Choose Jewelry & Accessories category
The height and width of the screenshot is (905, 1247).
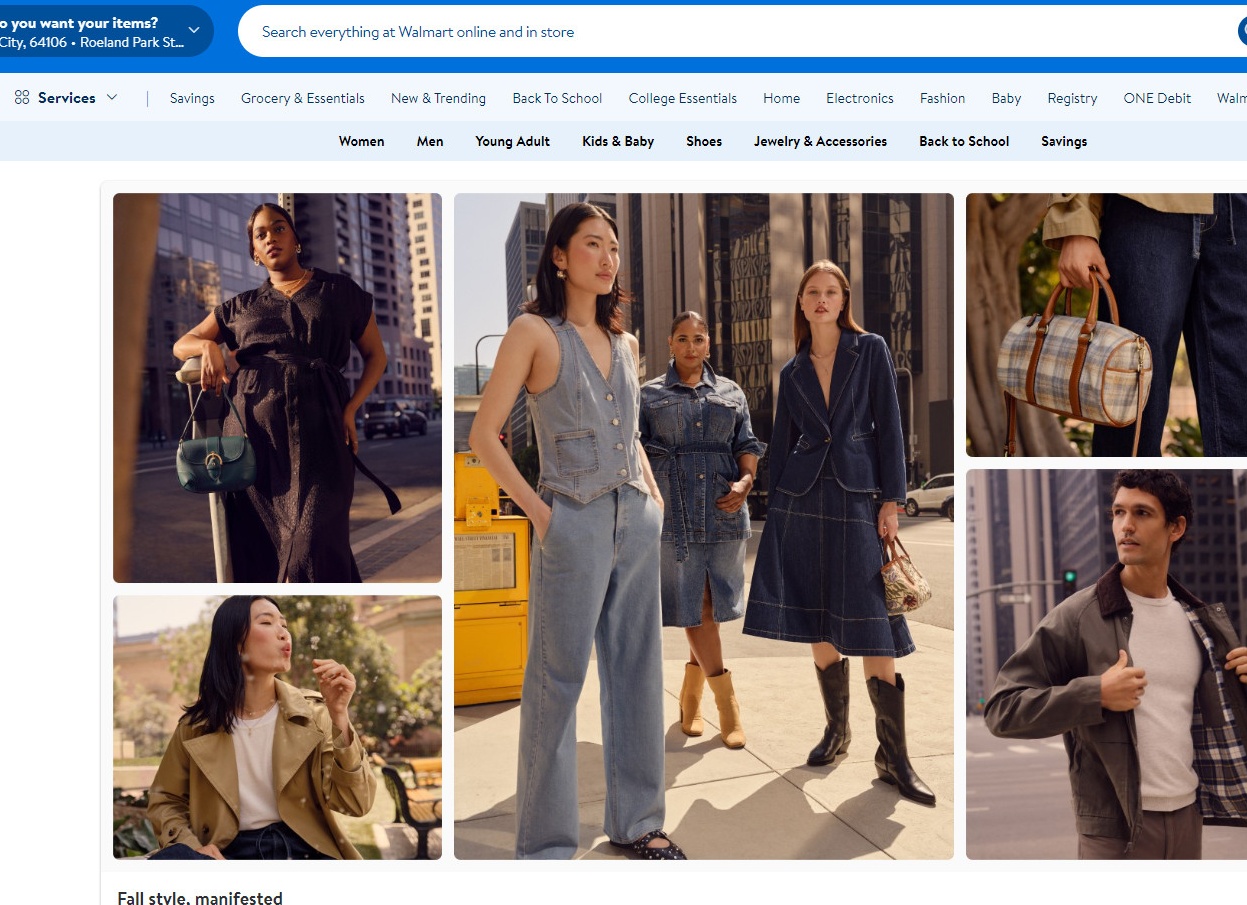point(820,141)
